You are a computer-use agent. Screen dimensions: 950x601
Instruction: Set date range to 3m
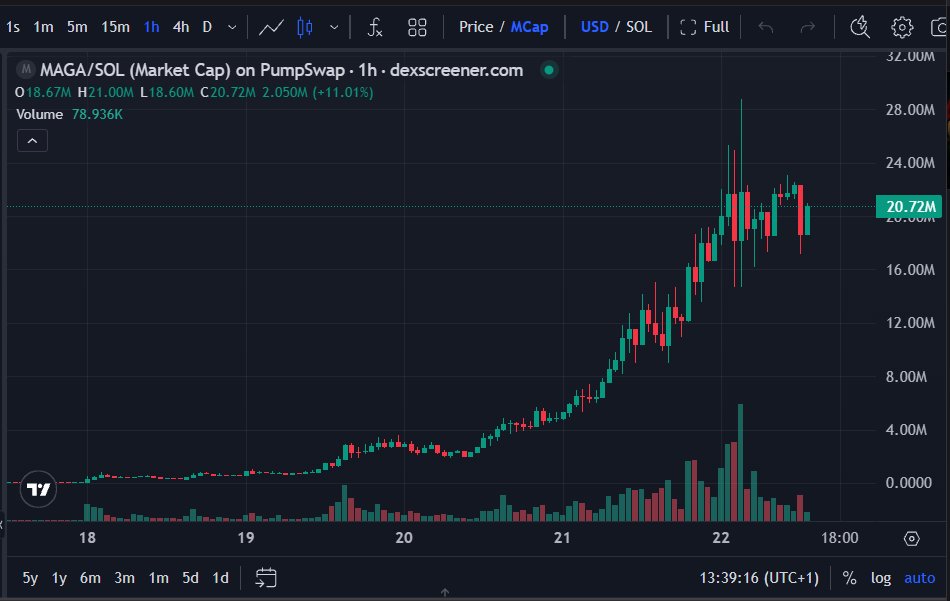tap(124, 578)
